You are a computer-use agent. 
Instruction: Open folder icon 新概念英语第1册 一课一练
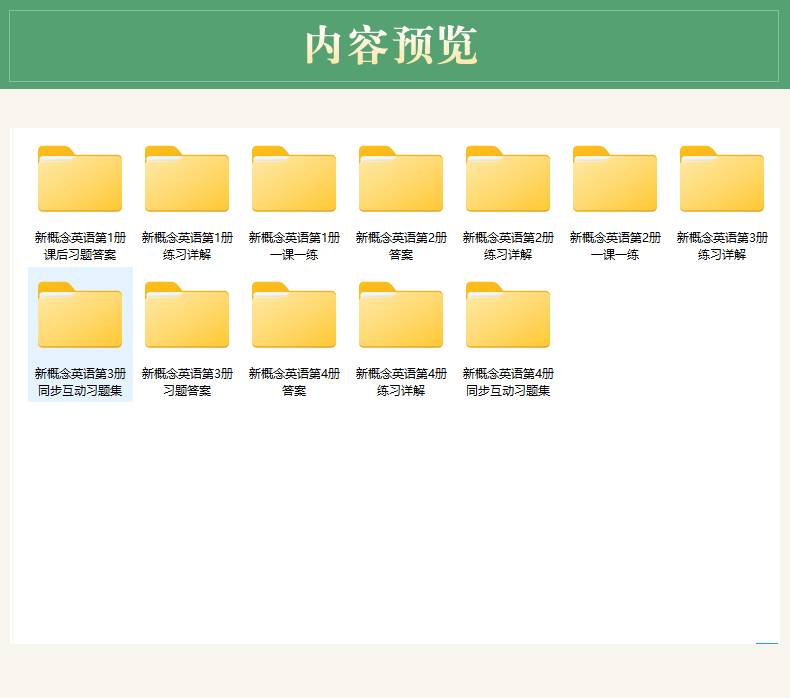[294, 179]
